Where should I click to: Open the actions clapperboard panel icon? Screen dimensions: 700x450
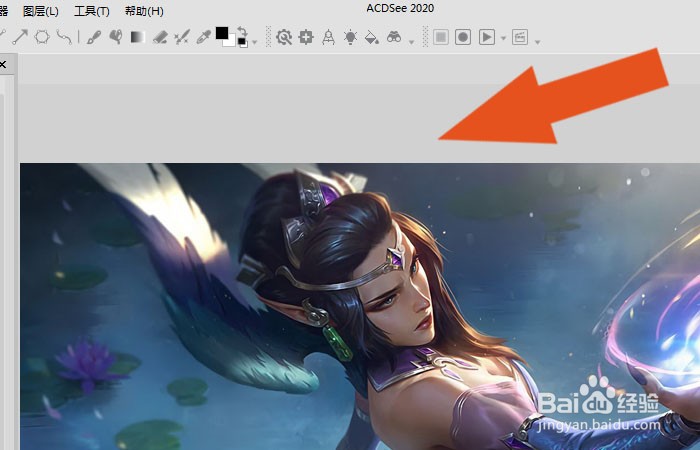coord(520,37)
